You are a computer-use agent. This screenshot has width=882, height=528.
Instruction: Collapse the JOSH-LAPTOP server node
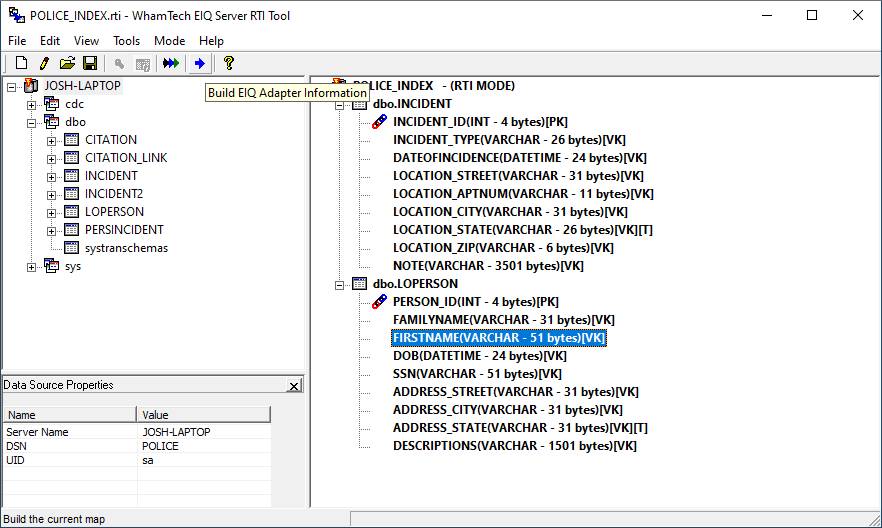click(x=11, y=87)
